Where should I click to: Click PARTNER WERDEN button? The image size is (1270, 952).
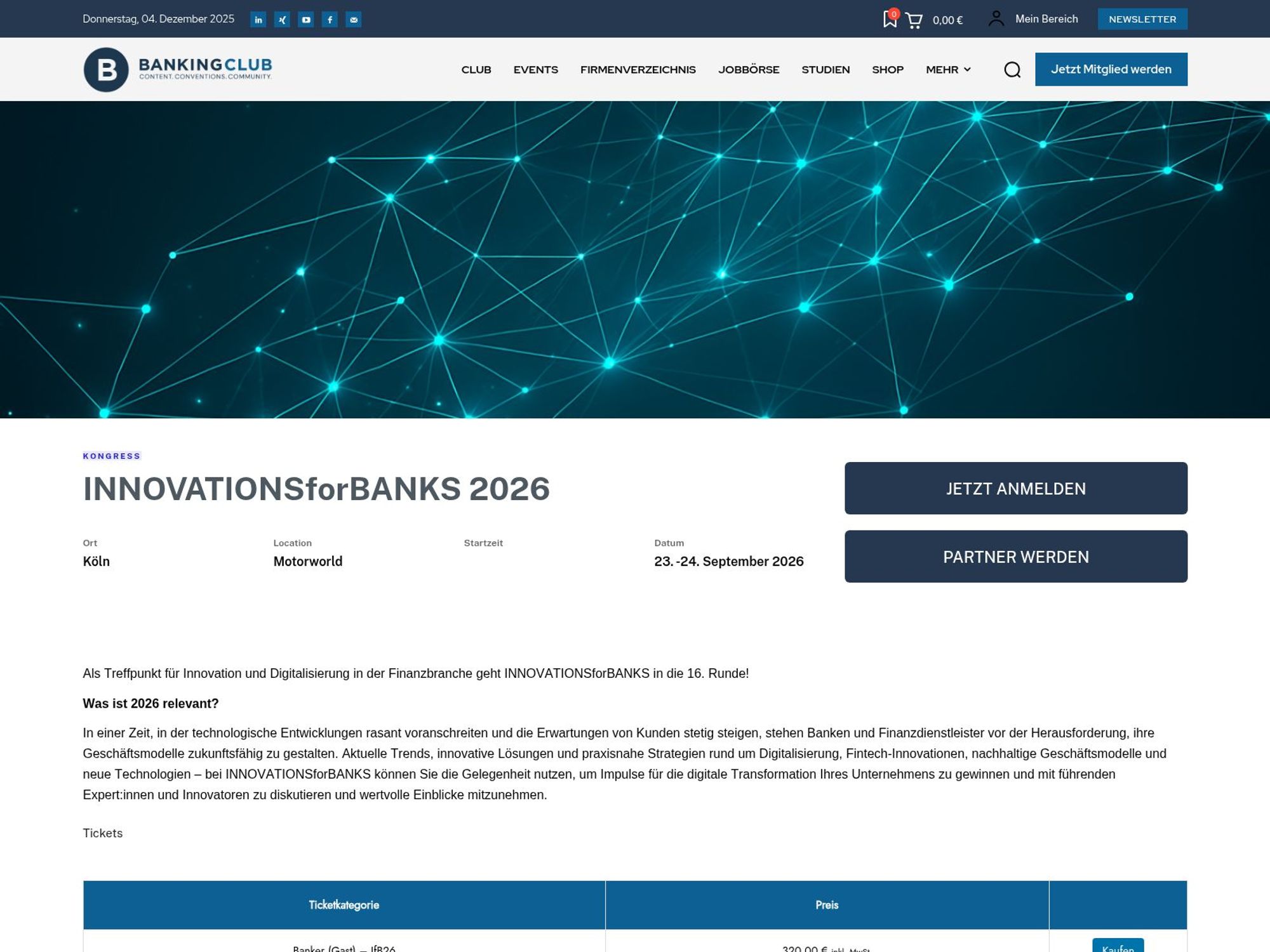[x=1015, y=557]
